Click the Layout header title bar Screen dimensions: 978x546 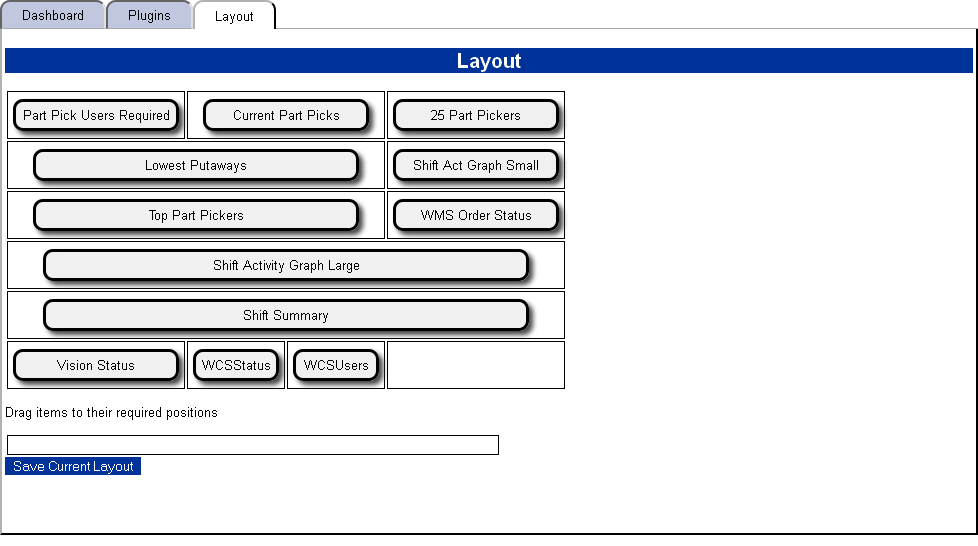pyautogui.click(x=488, y=61)
